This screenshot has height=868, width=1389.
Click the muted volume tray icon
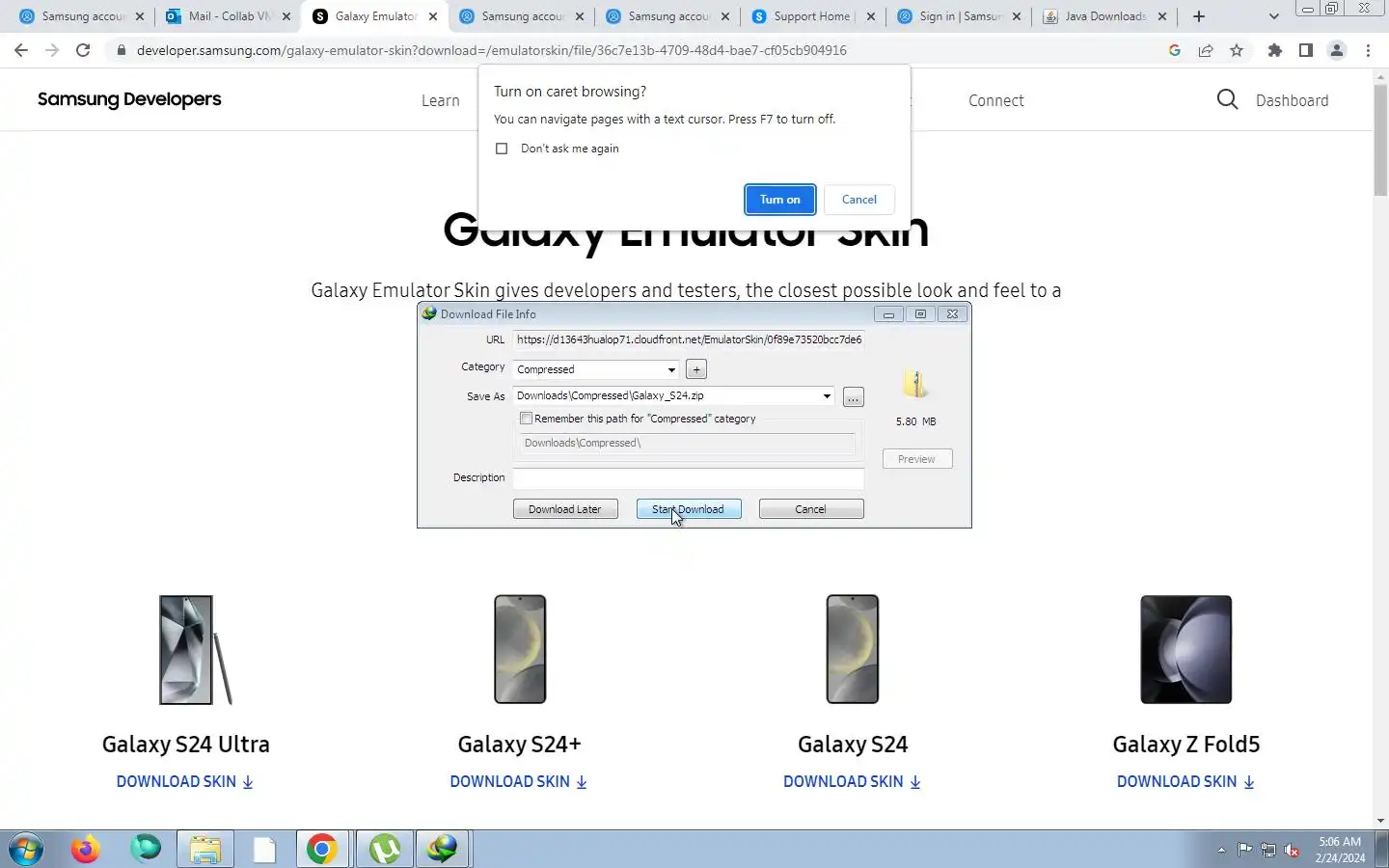point(1292,851)
